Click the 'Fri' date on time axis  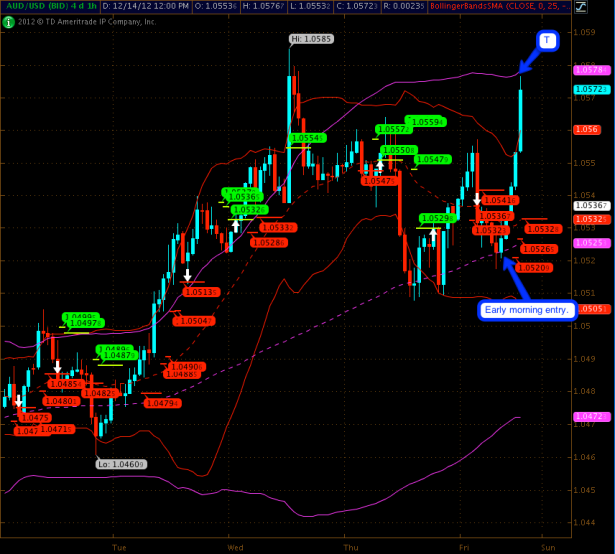coord(465,547)
